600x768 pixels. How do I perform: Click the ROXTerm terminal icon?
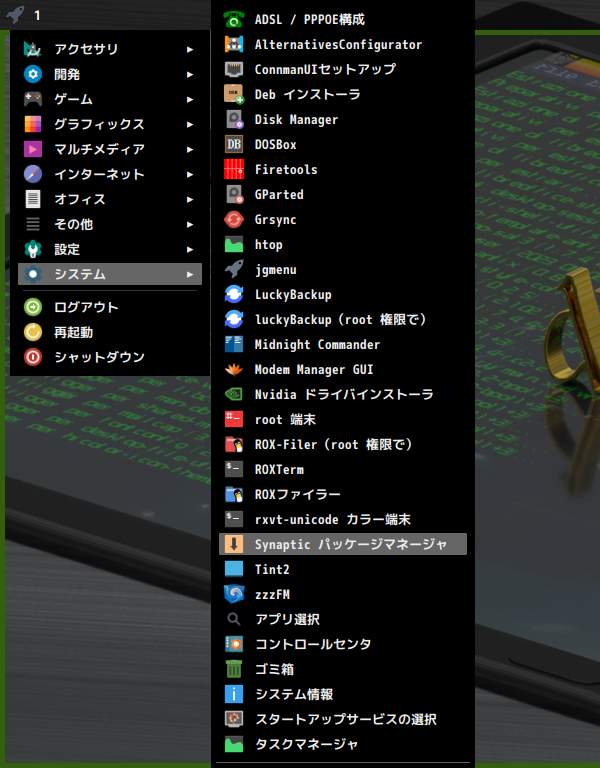click(x=234, y=469)
